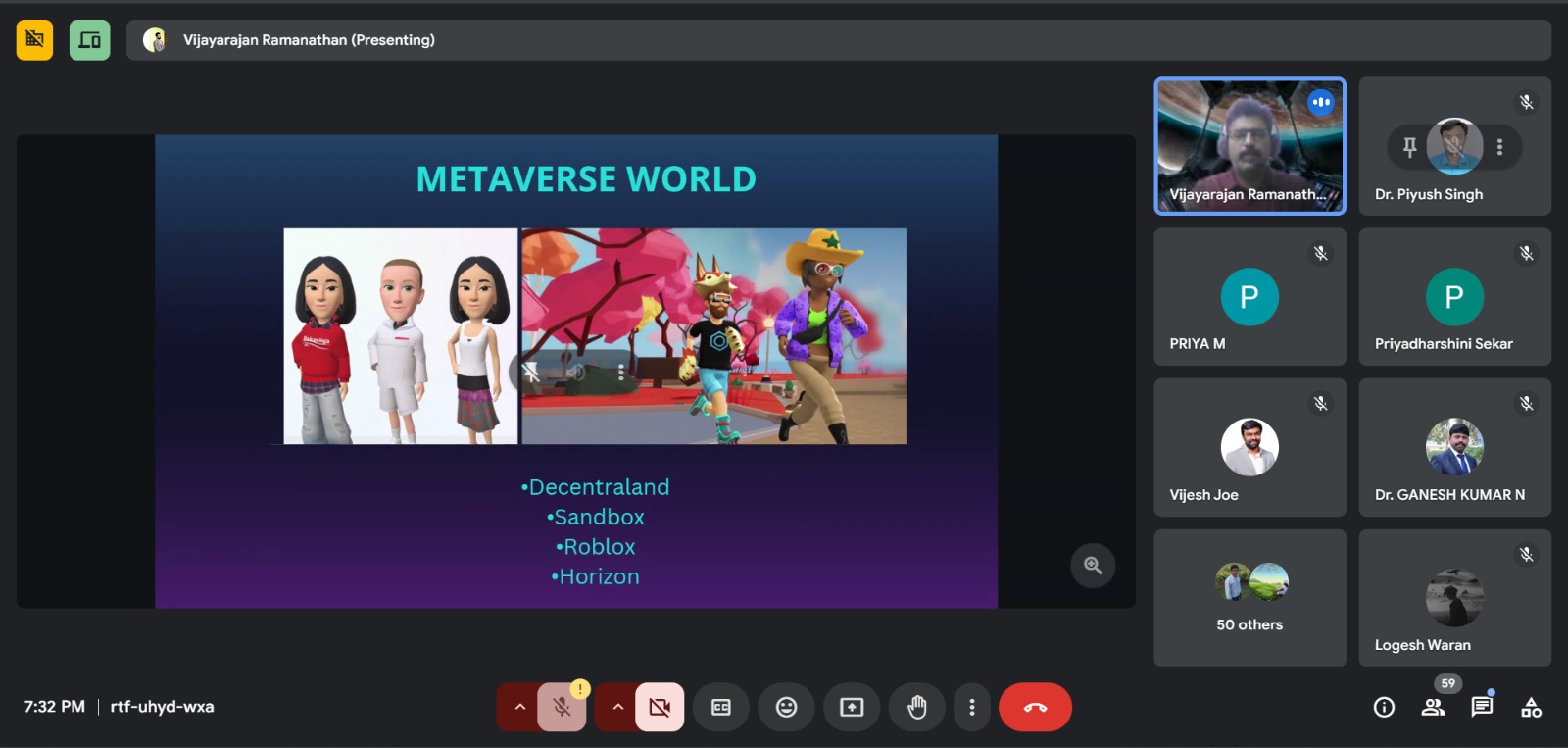Zoom in on the presentation with magnifier
1568x748 pixels.
tap(1093, 566)
